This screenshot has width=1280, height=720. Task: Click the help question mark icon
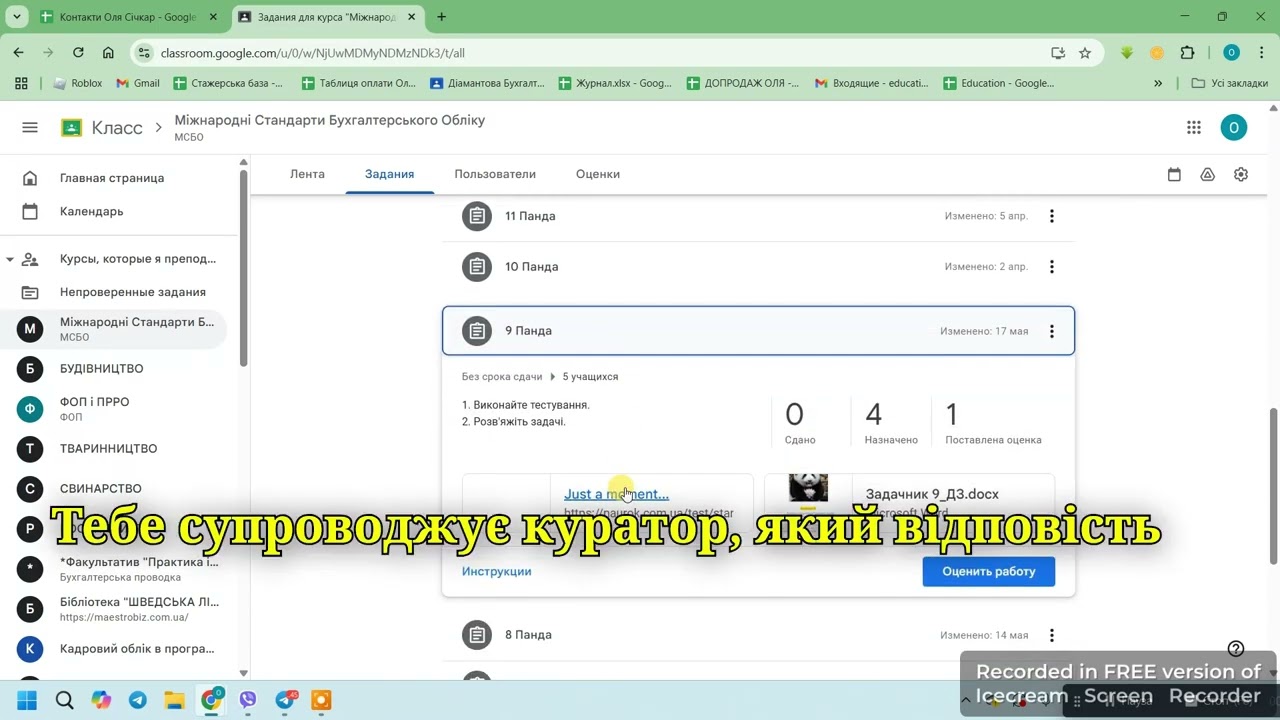point(1236,648)
